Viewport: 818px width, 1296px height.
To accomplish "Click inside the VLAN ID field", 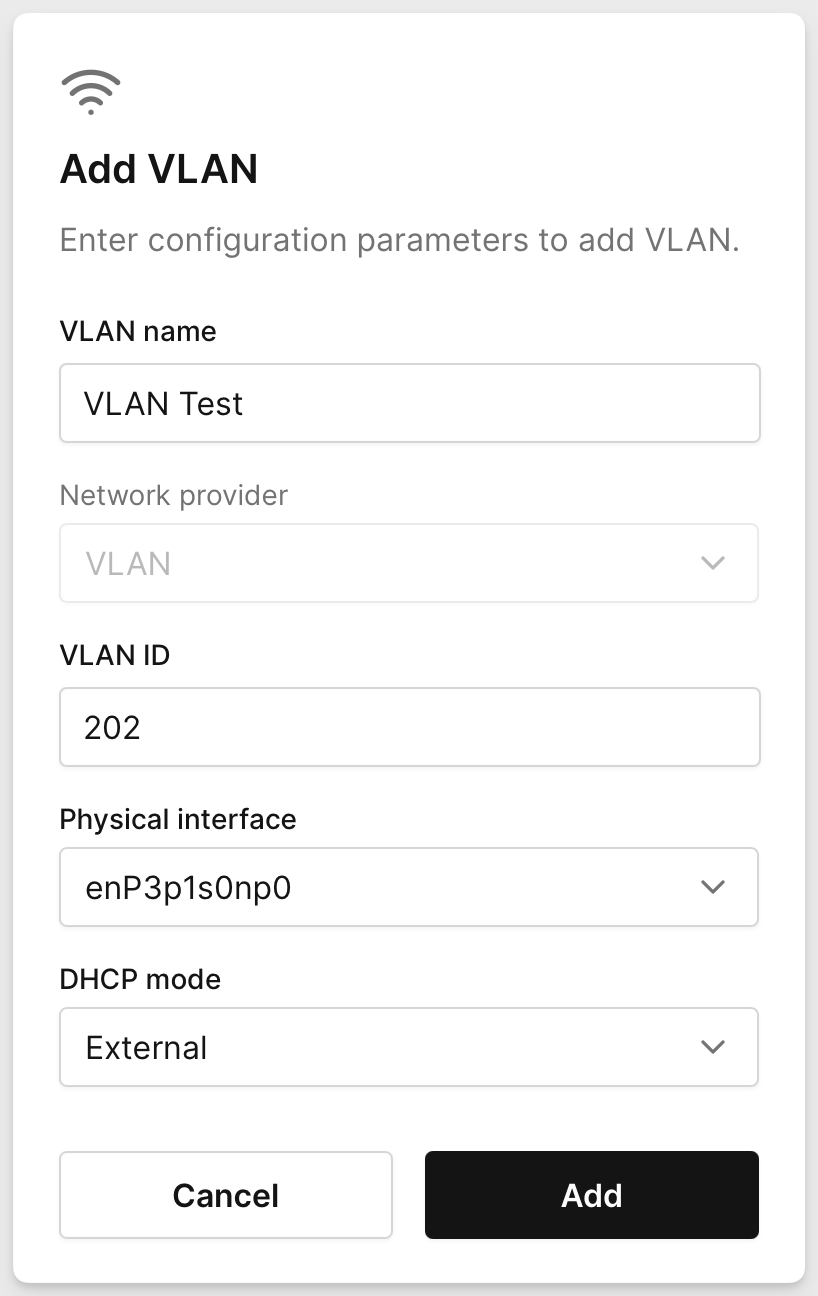I will (x=410, y=727).
